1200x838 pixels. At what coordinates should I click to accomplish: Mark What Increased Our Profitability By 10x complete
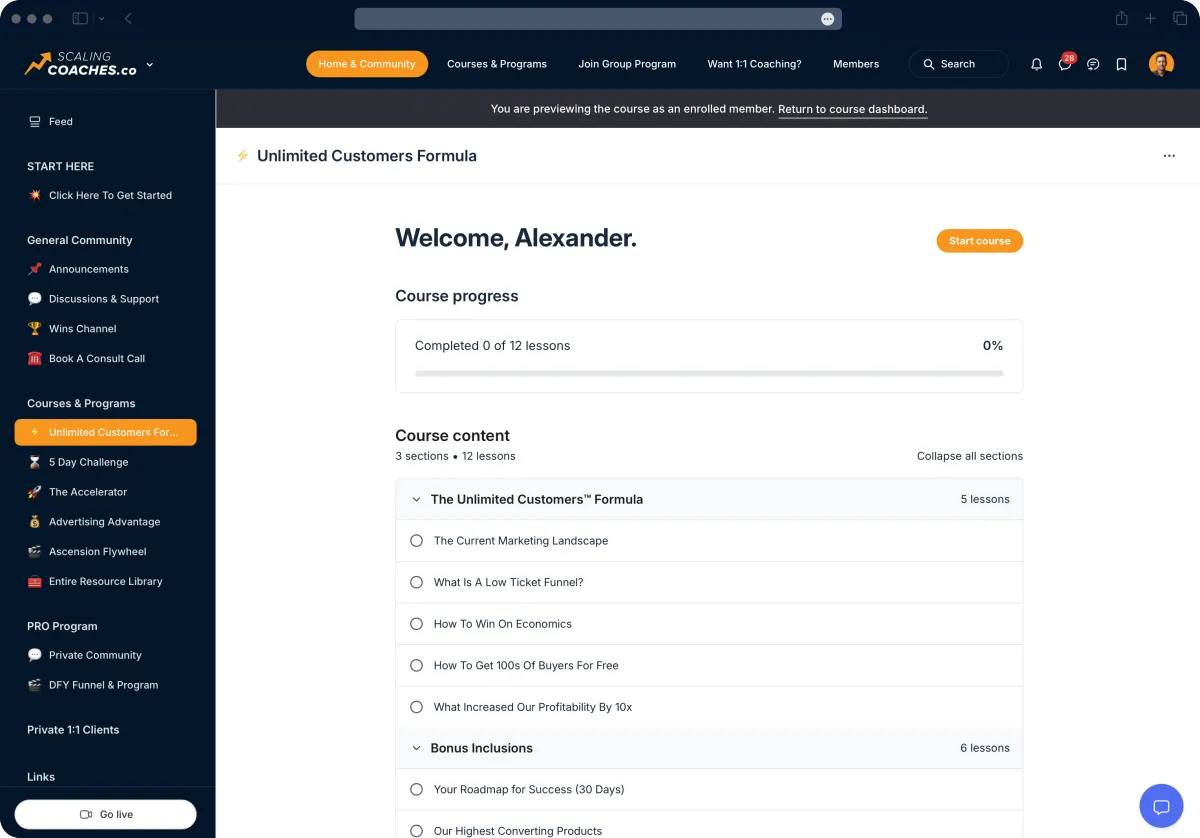(x=417, y=707)
